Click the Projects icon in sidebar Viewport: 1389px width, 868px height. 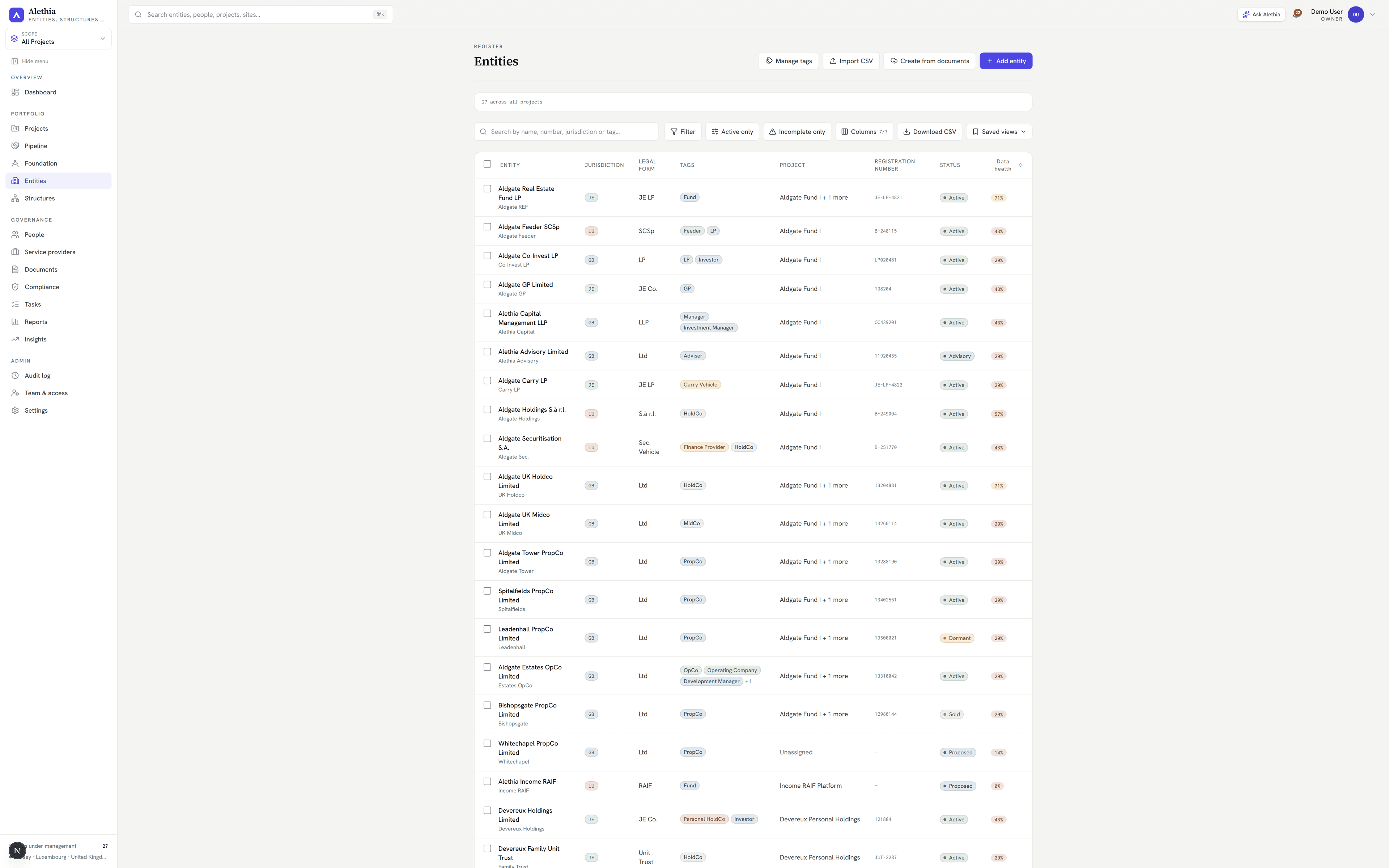coord(16,129)
